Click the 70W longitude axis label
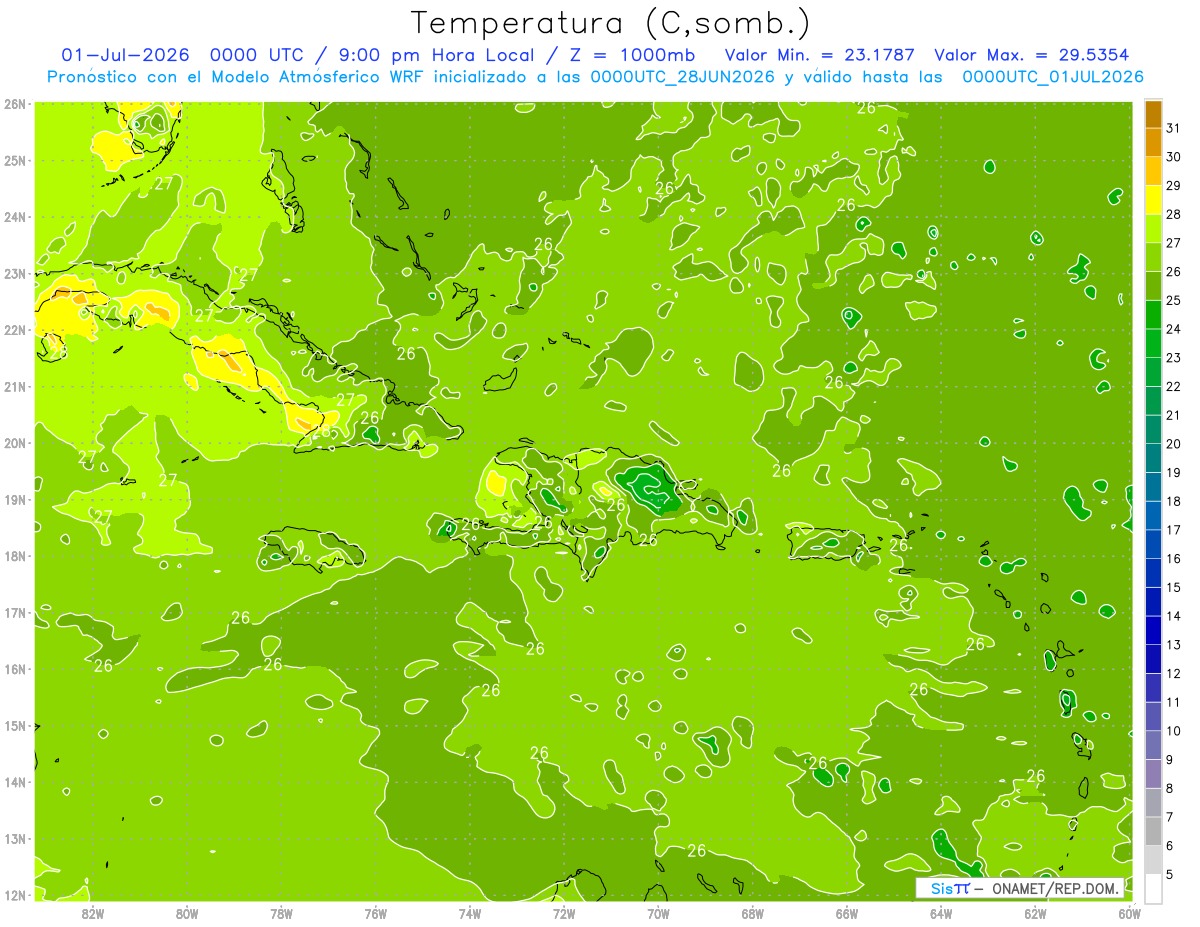 click(658, 913)
